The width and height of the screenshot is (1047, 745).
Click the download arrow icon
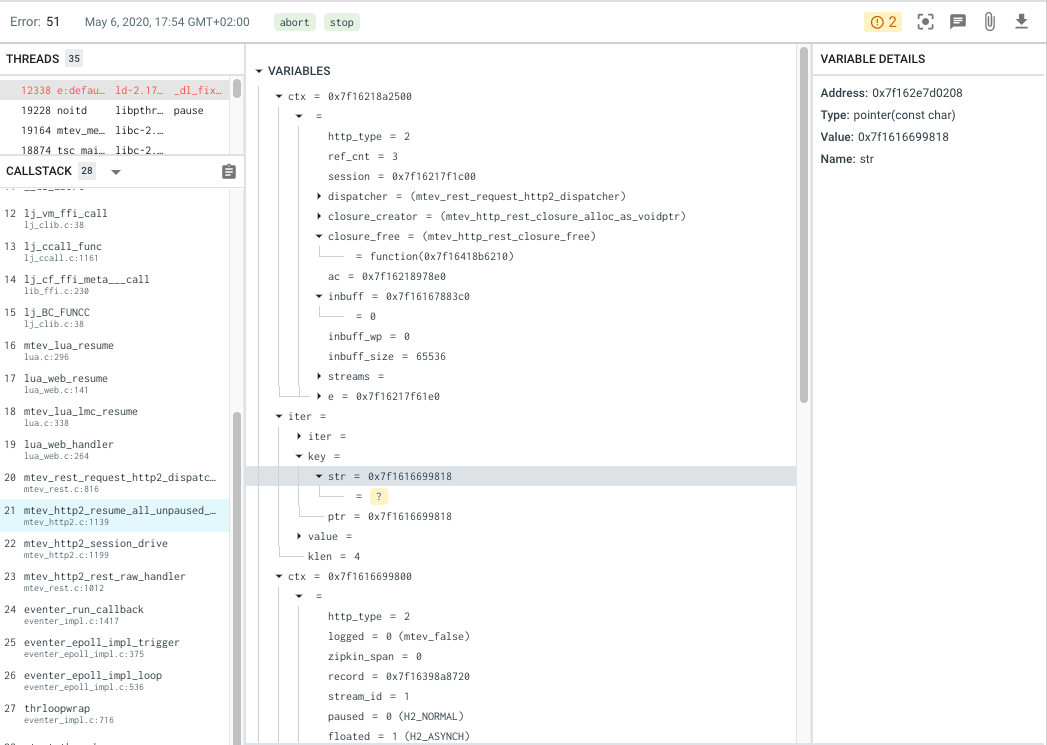(x=1022, y=22)
